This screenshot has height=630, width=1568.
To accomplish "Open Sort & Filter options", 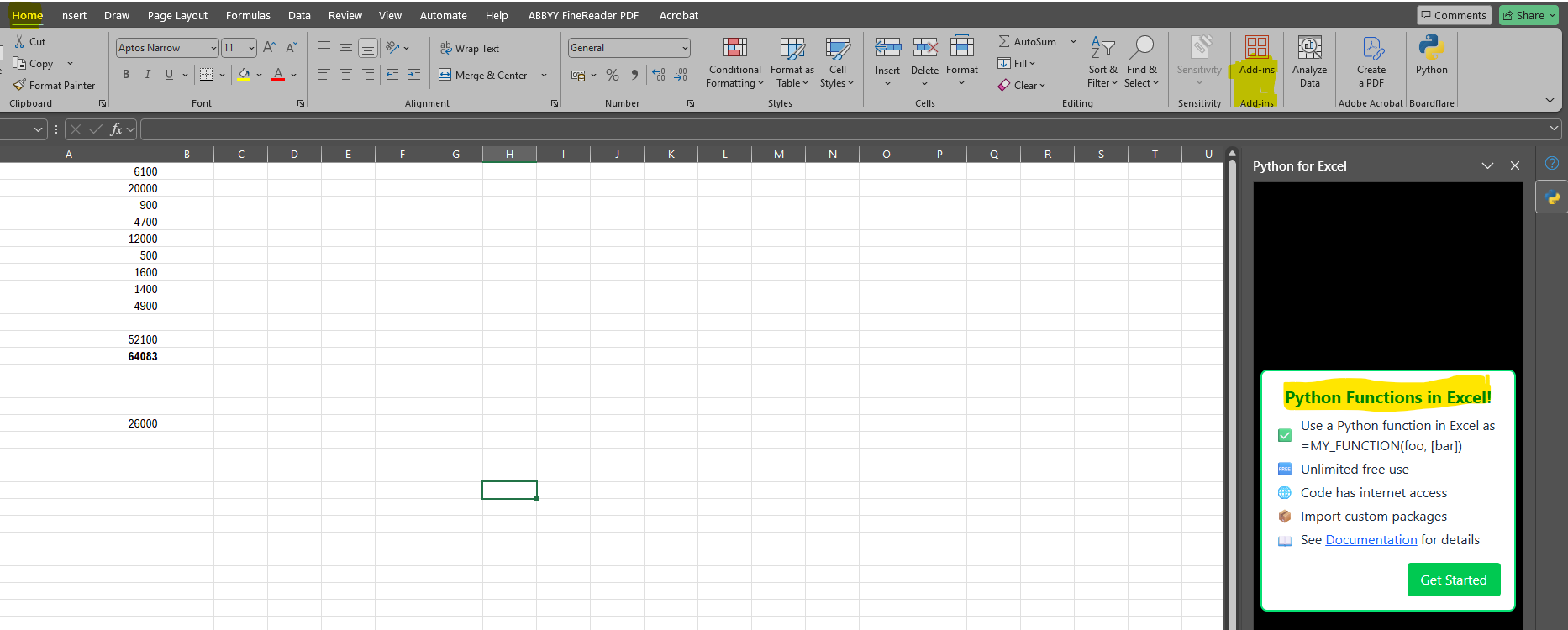I will (1102, 62).
